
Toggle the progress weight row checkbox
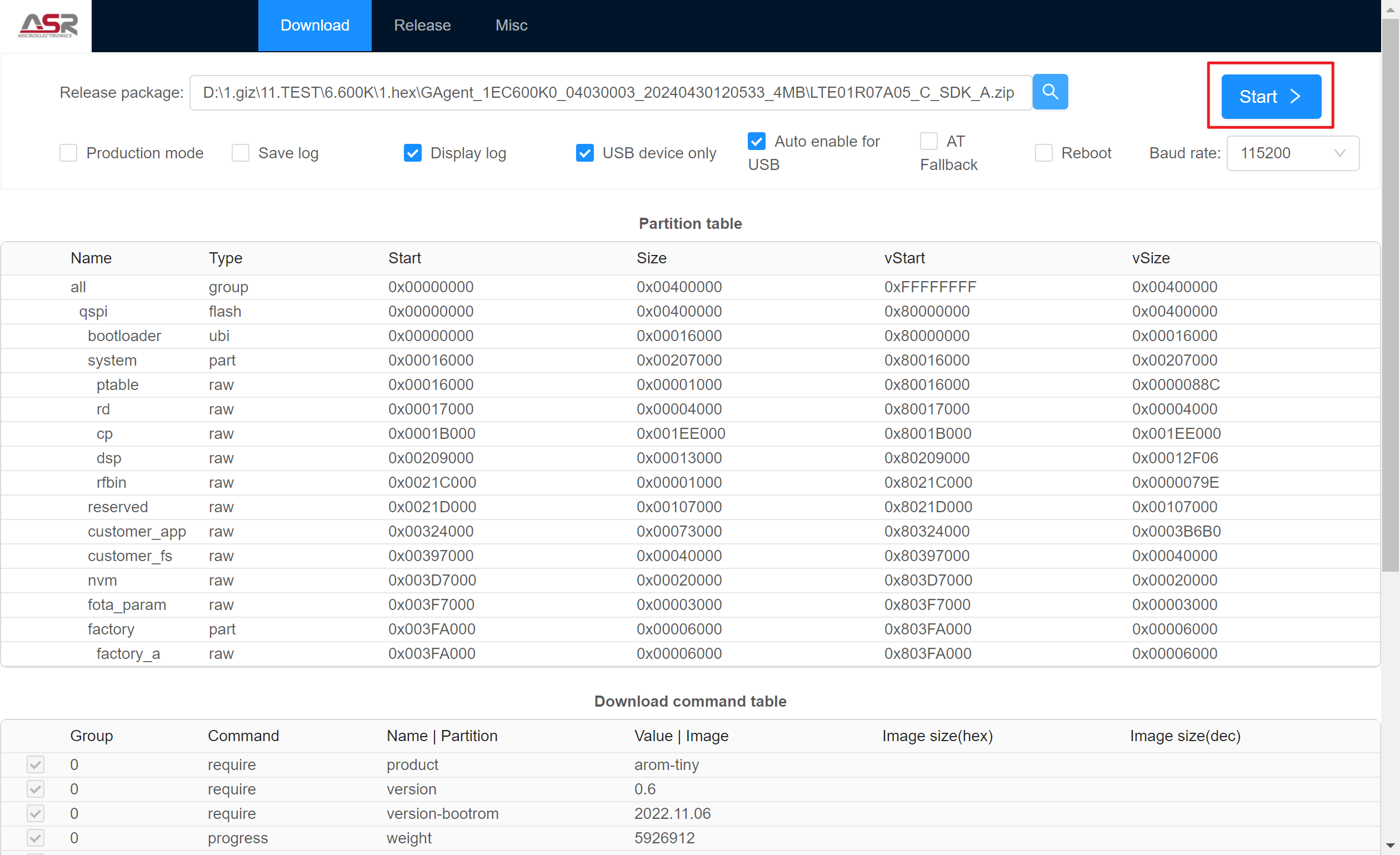pyautogui.click(x=35, y=838)
